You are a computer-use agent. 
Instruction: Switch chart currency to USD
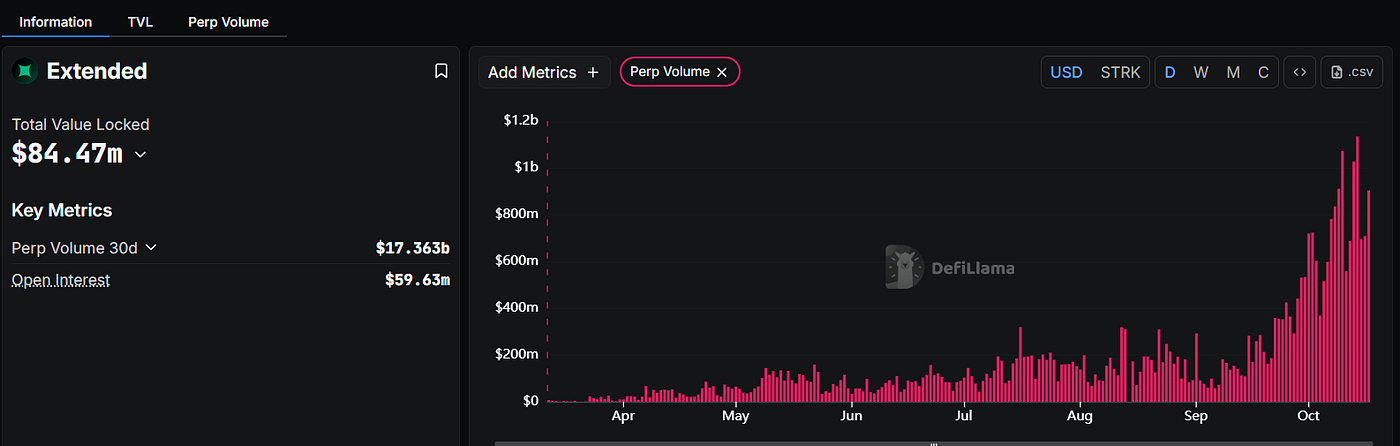[x=1066, y=72]
